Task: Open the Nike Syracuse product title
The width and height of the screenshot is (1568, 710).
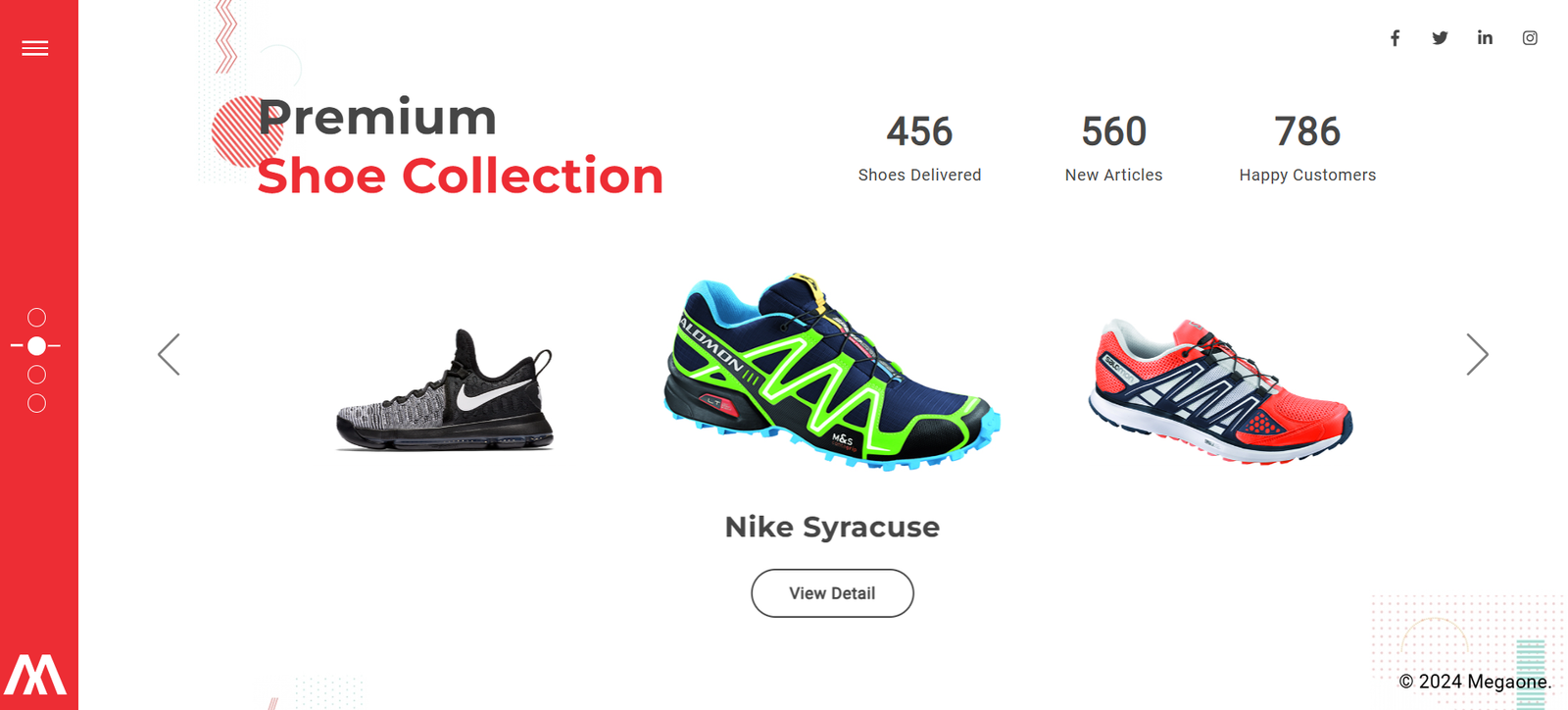Action: (x=832, y=527)
